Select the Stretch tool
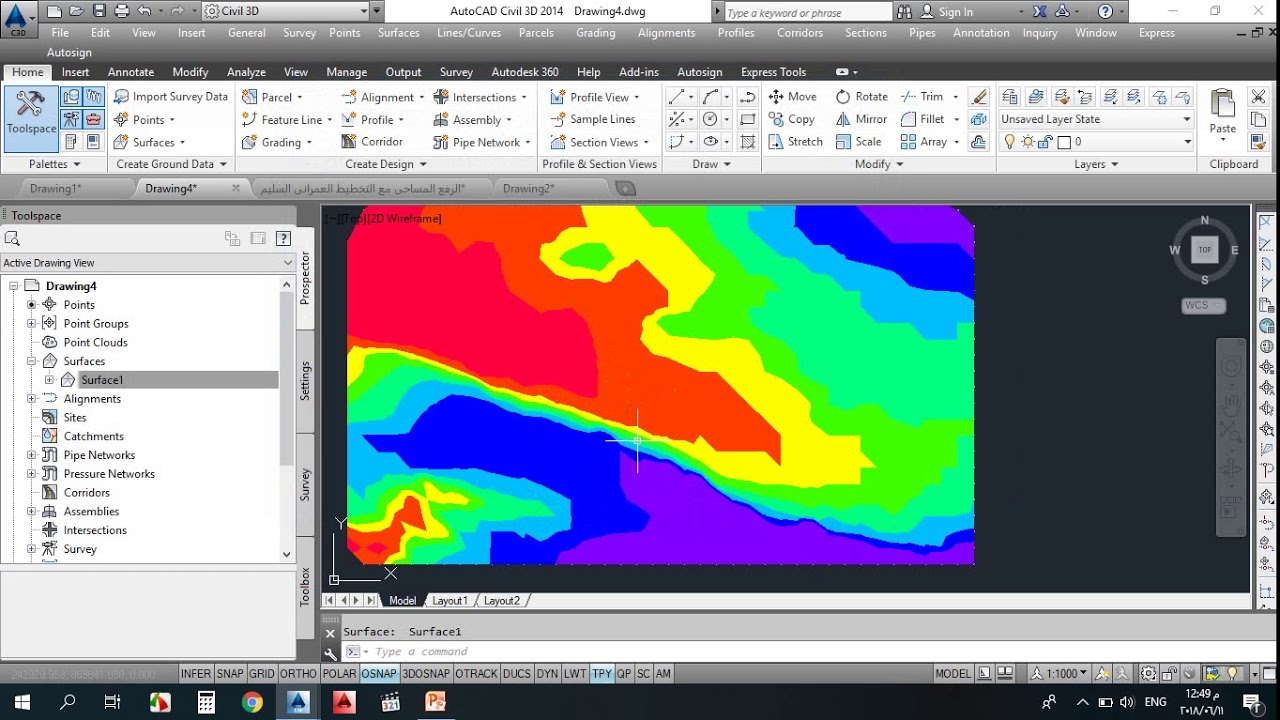Image resolution: width=1280 pixels, height=720 pixels. point(795,141)
